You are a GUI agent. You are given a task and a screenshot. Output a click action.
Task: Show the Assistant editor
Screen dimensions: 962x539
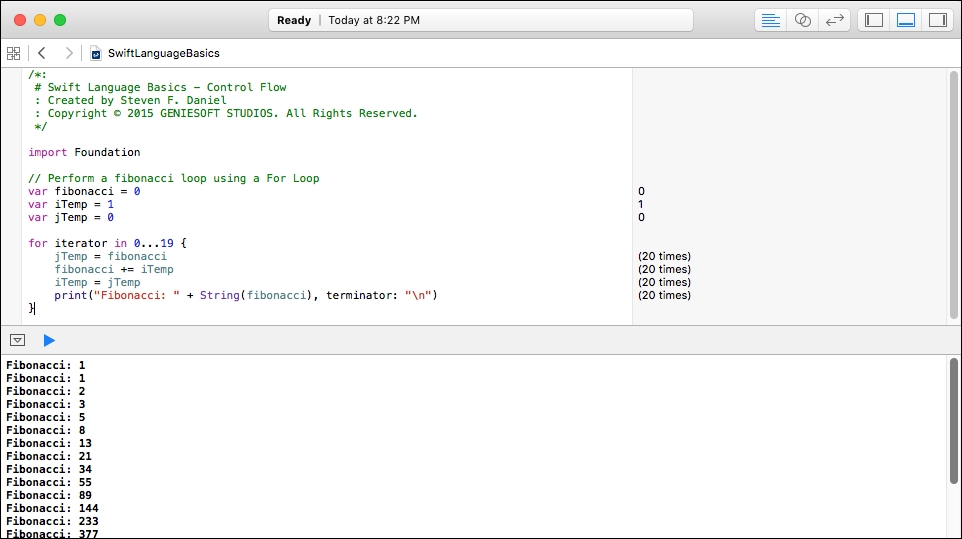802,20
